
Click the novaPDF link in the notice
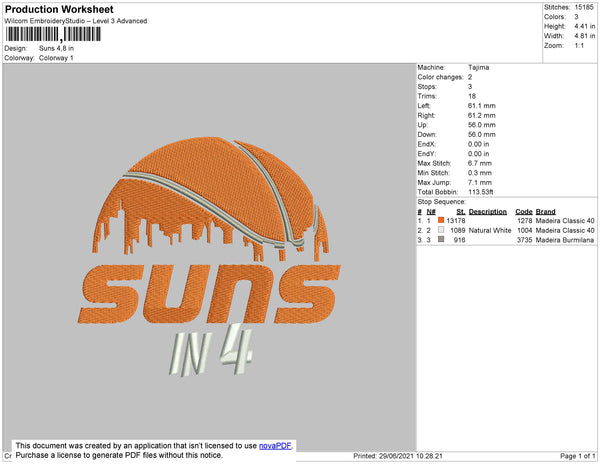(275, 446)
